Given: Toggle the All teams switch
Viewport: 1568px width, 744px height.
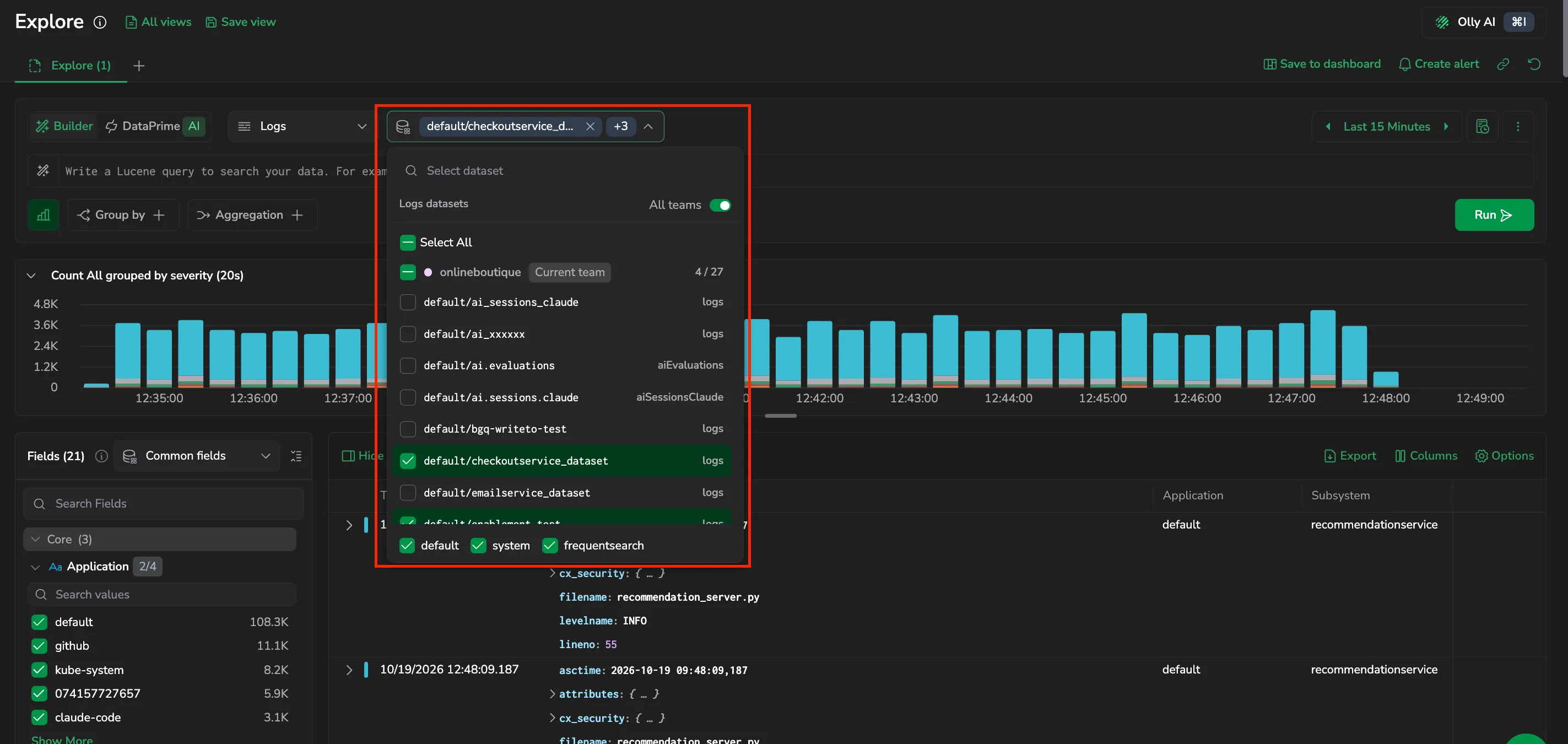Looking at the screenshot, I should coord(720,205).
